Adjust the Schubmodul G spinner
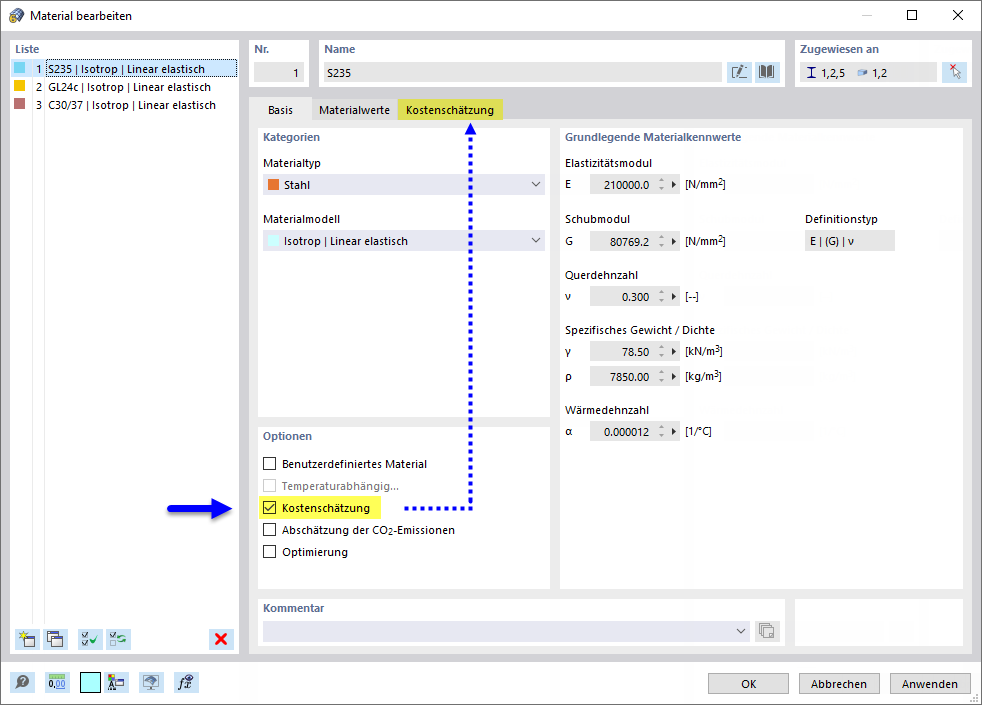 (x=661, y=241)
